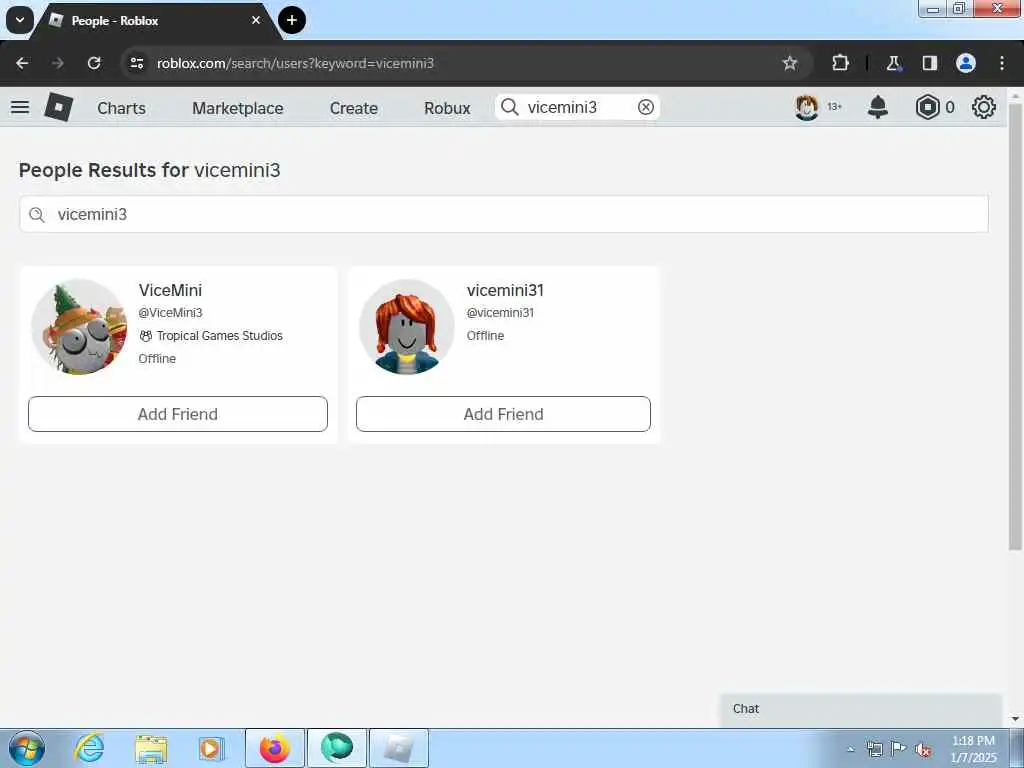Click the magnifier icon in top search box

510,107
